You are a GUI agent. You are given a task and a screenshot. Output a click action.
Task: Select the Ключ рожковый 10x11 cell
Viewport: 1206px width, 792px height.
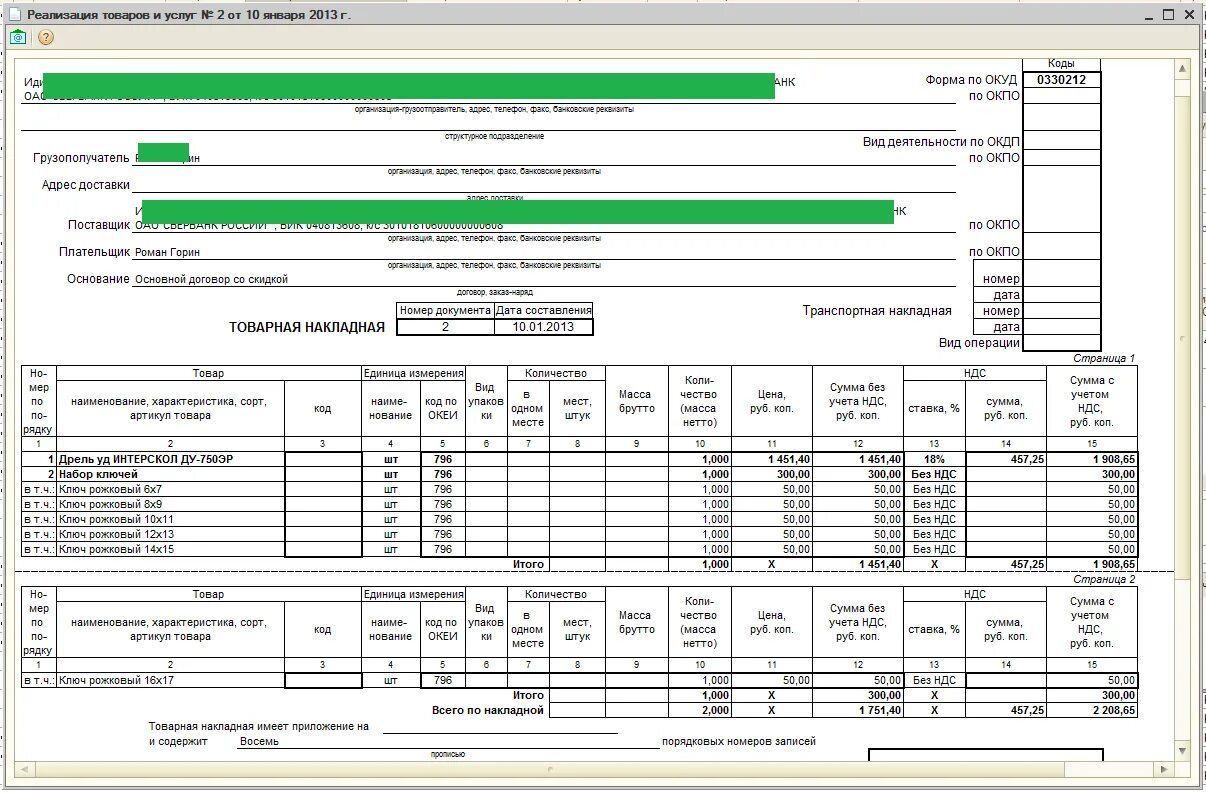pyautogui.click(x=170, y=519)
